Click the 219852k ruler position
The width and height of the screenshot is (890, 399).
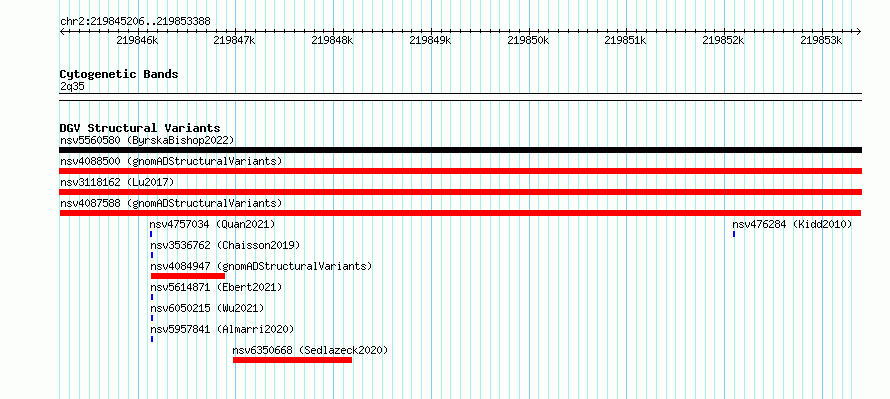pos(724,40)
